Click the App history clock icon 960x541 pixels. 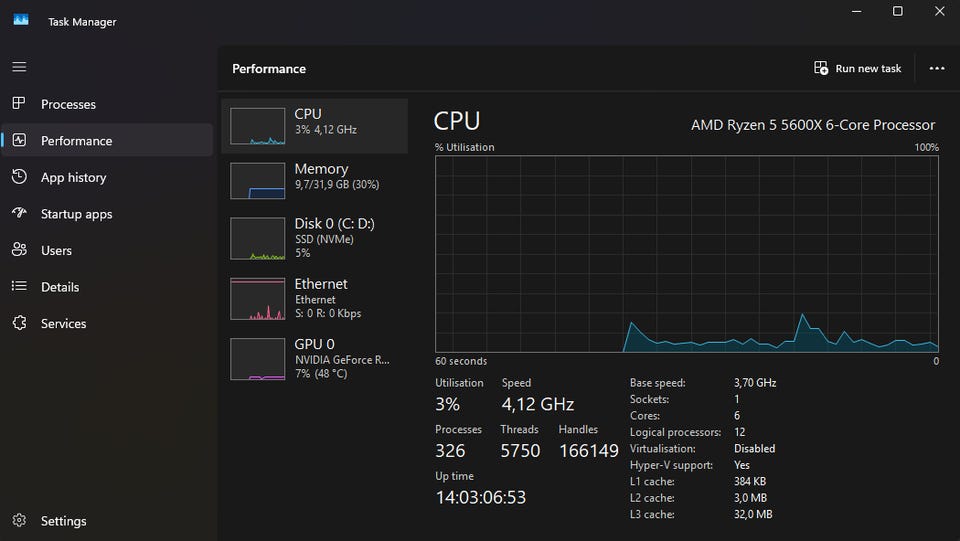click(x=19, y=177)
